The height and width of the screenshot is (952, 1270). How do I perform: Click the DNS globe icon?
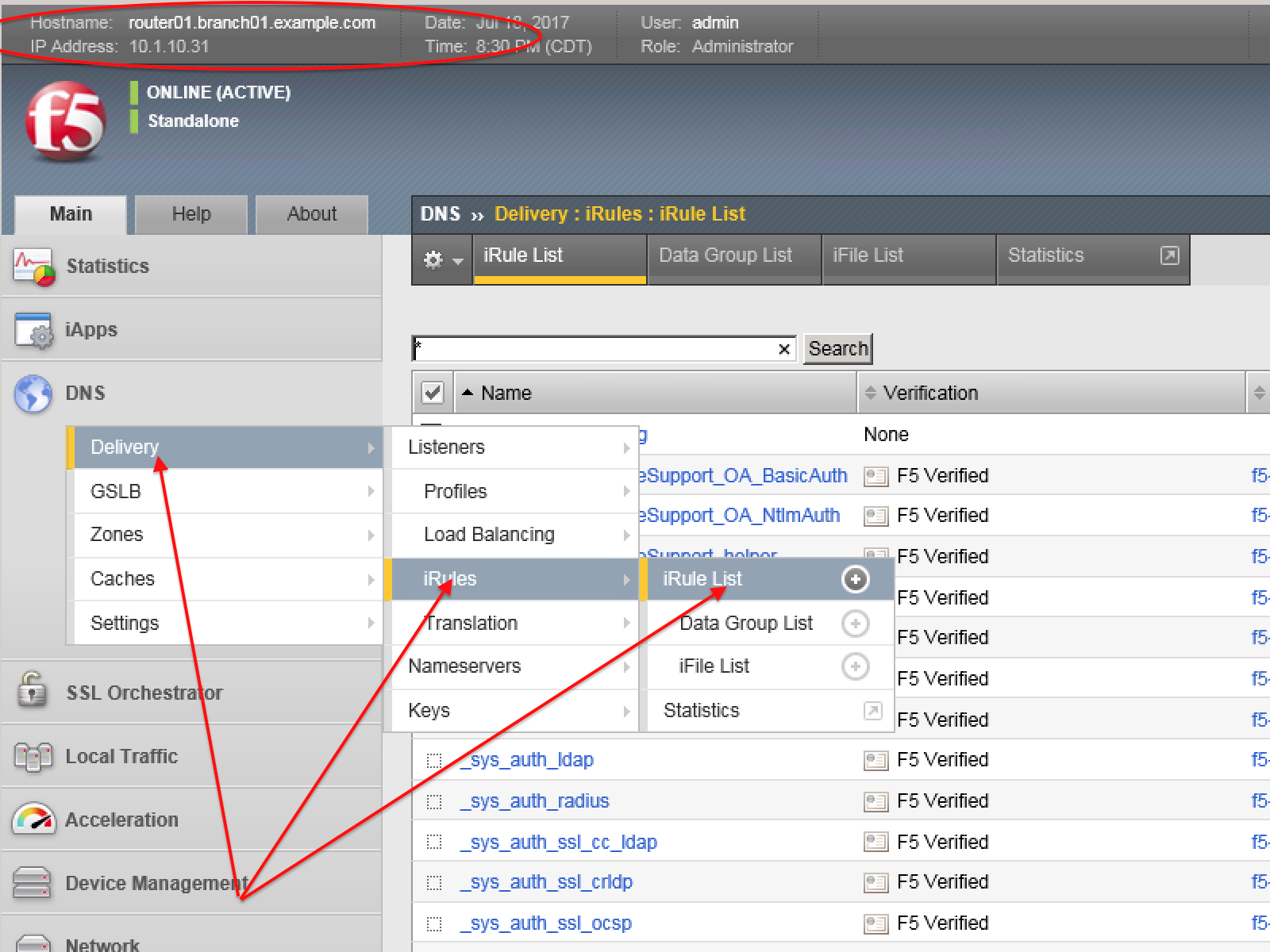click(33, 393)
